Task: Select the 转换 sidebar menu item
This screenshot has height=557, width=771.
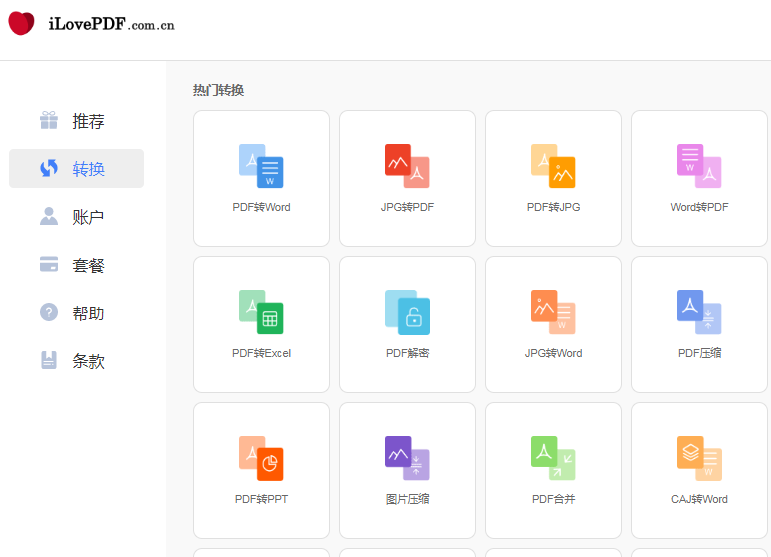Action: 77,169
